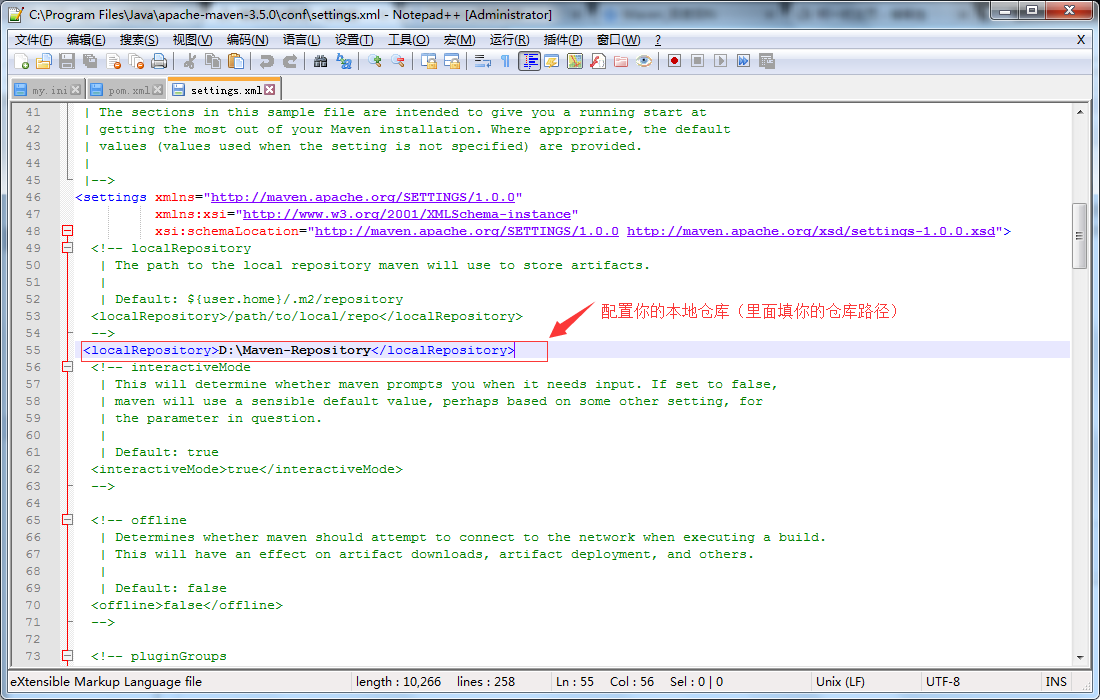The image size is (1100, 700).
Task: Close the pom.xml tab
Action: (157, 90)
